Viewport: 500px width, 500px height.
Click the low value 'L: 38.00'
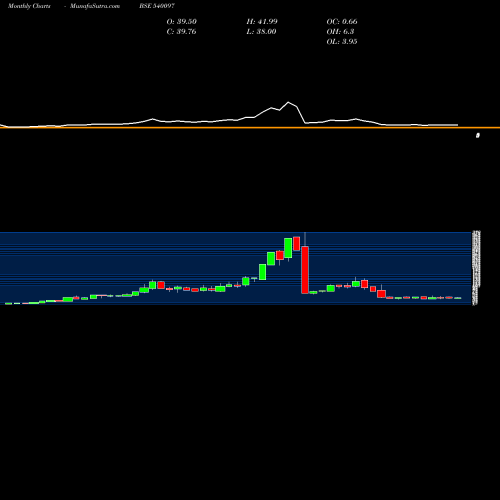tap(261, 32)
